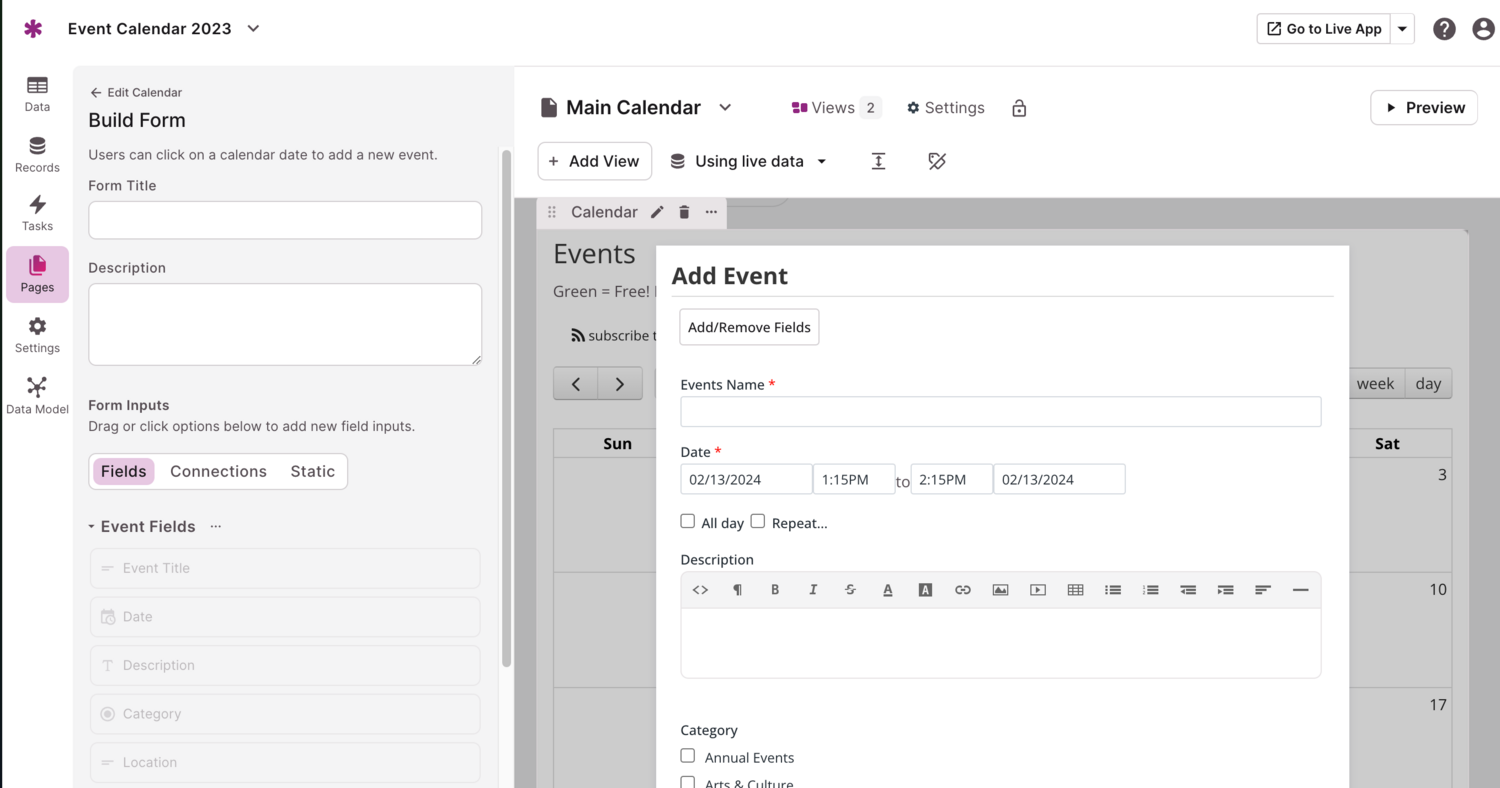Click the Preview button
The height and width of the screenshot is (788, 1500).
(x=1424, y=108)
